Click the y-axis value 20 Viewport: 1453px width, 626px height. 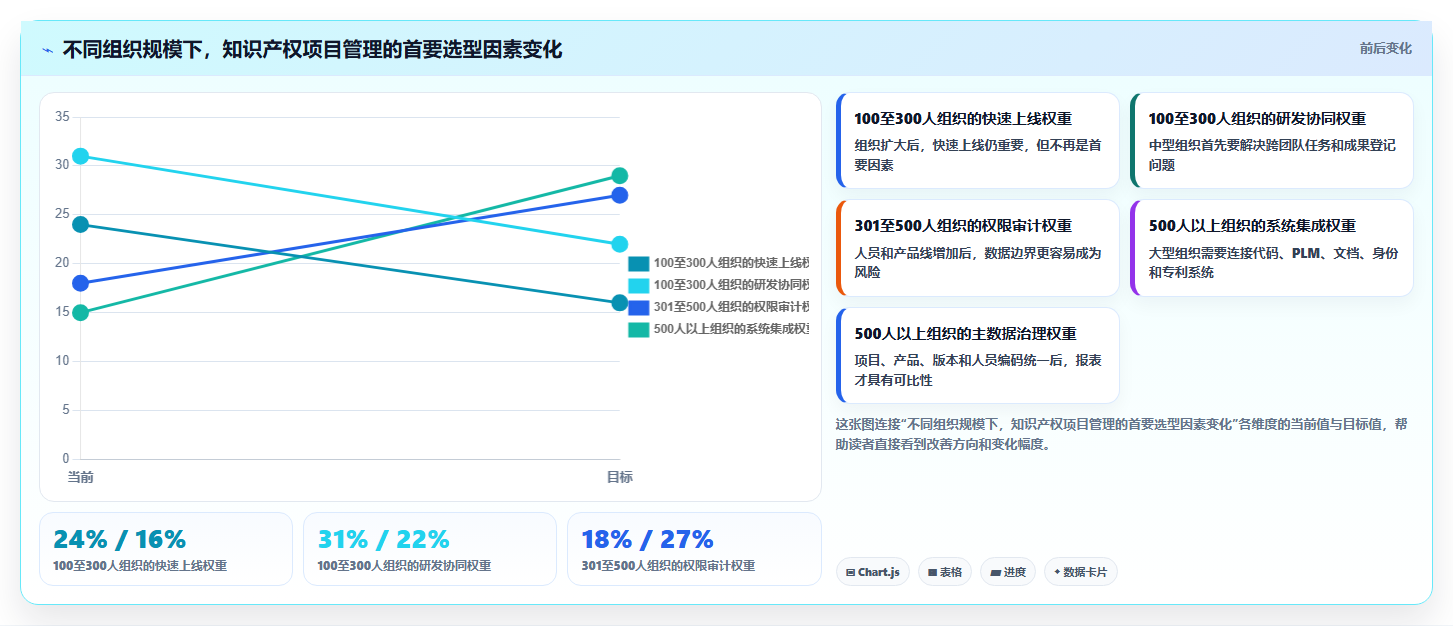tap(62, 264)
